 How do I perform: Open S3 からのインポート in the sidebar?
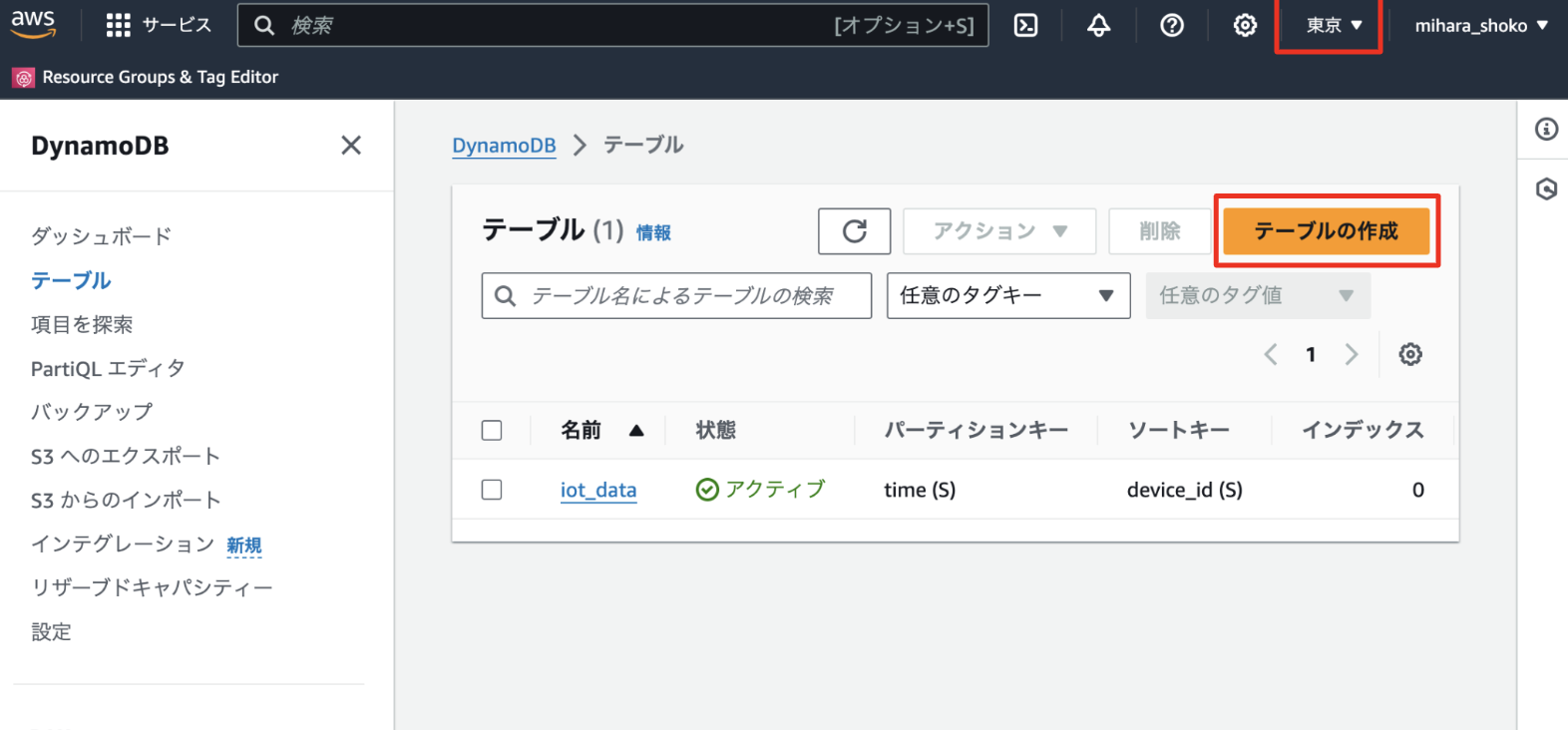coord(126,500)
